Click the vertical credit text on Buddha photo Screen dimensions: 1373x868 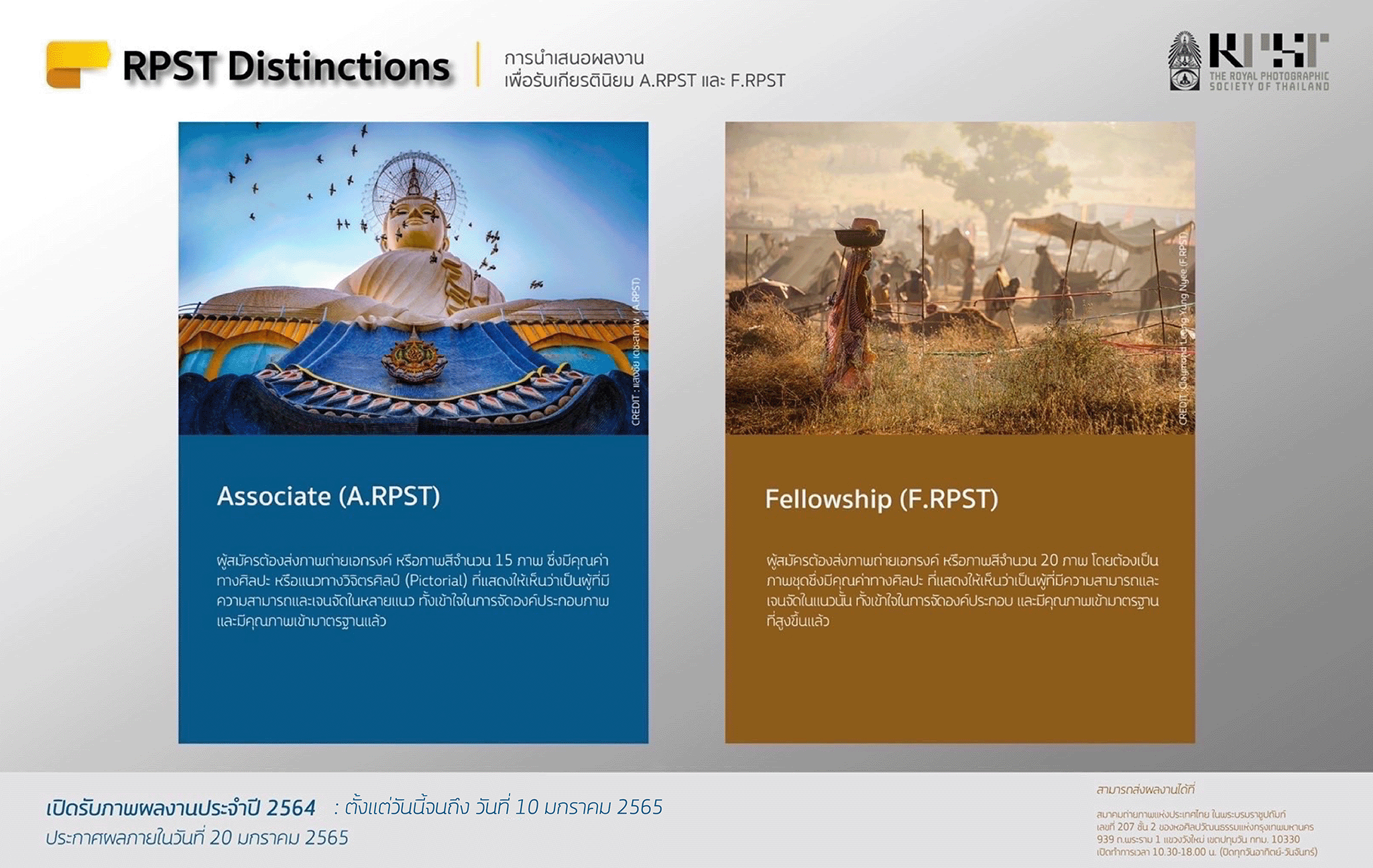coord(636,351)
